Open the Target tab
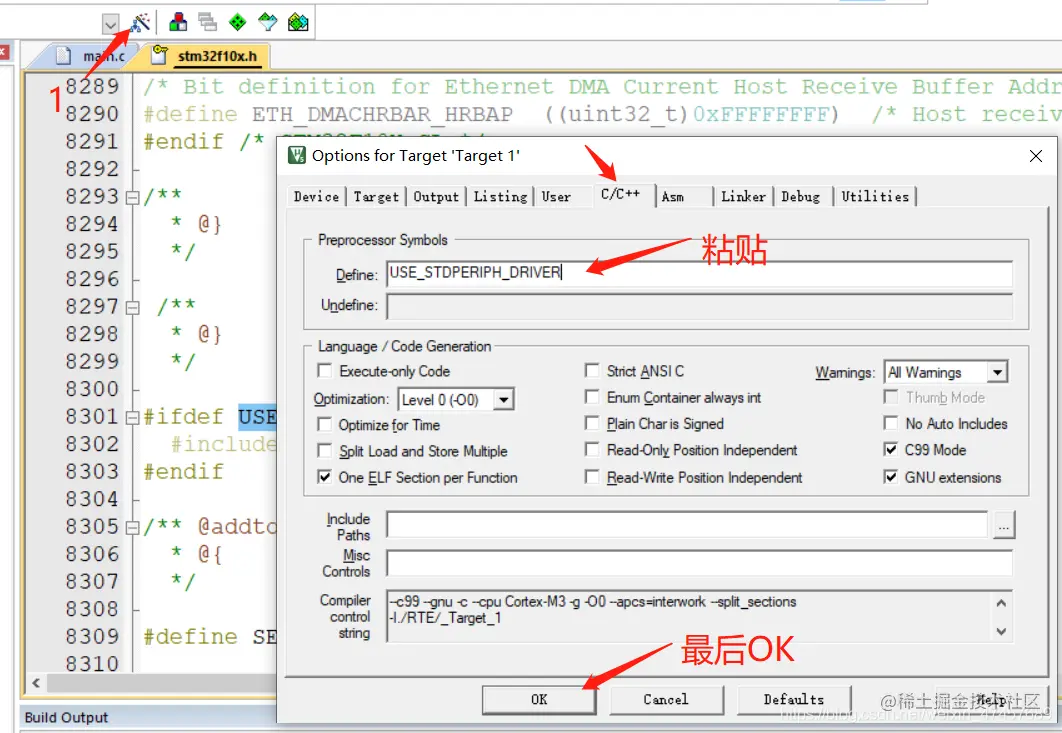This screenshot has width=1062, height=733. (376, 196)
